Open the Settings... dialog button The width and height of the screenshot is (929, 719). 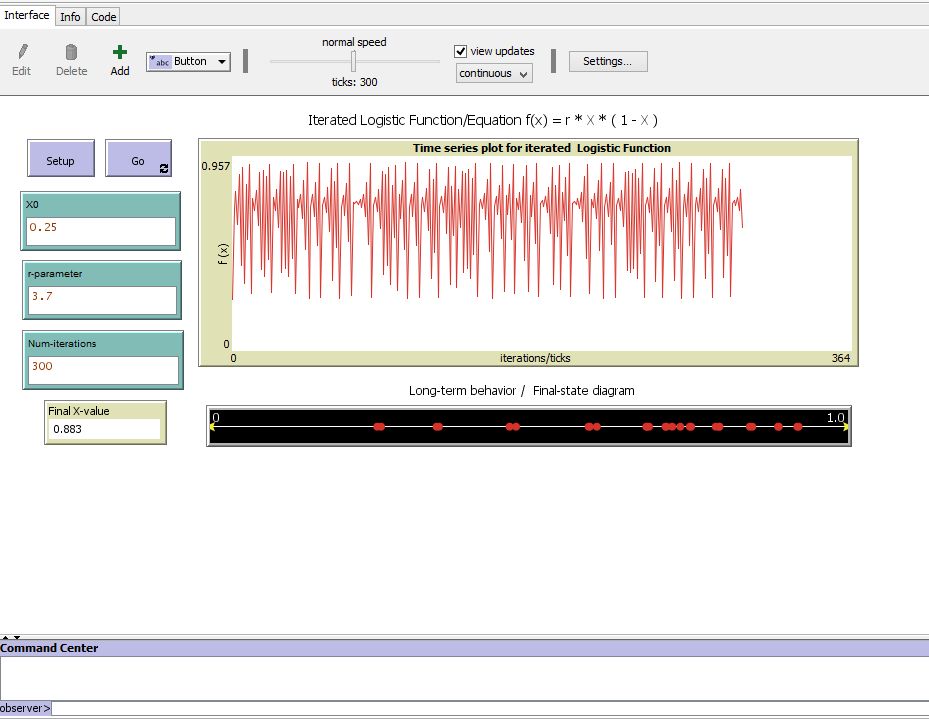[x=608, y=61]
